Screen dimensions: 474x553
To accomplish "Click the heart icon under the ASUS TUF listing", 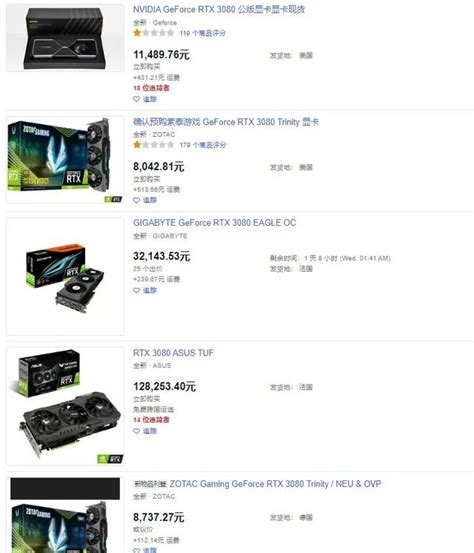I will [x=136, y=431].
